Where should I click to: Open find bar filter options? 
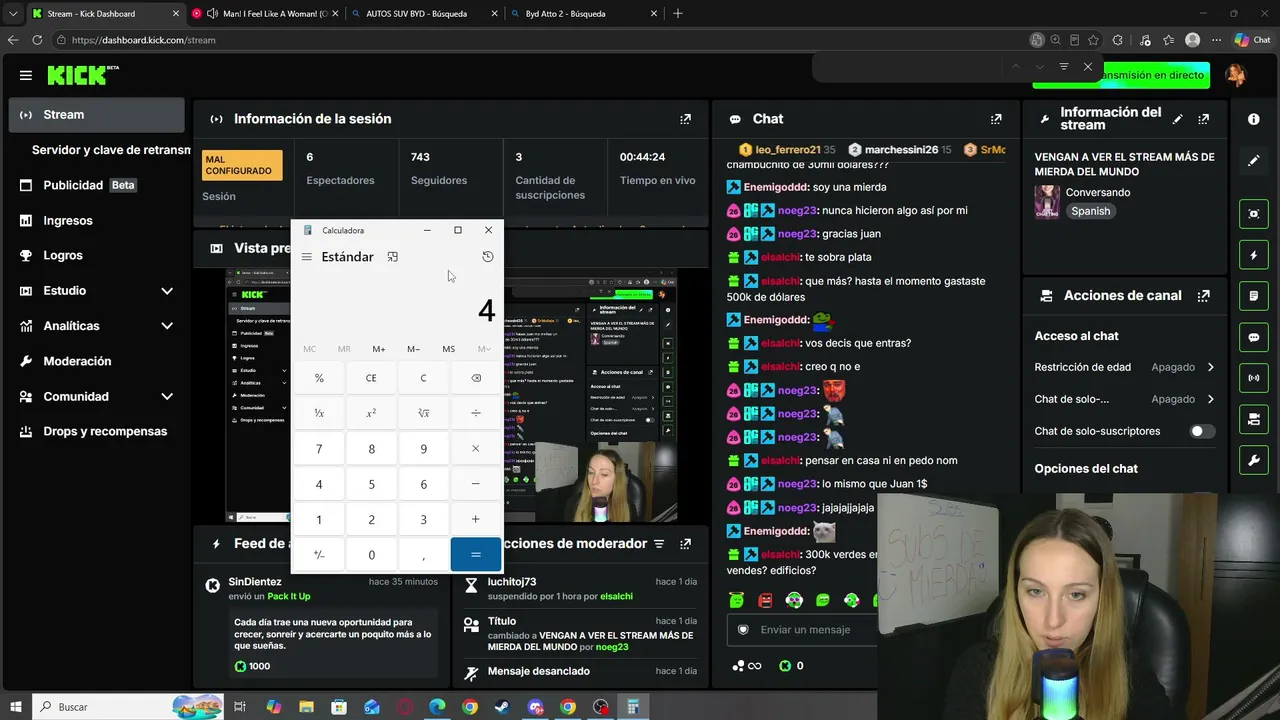pos(1063,67)
